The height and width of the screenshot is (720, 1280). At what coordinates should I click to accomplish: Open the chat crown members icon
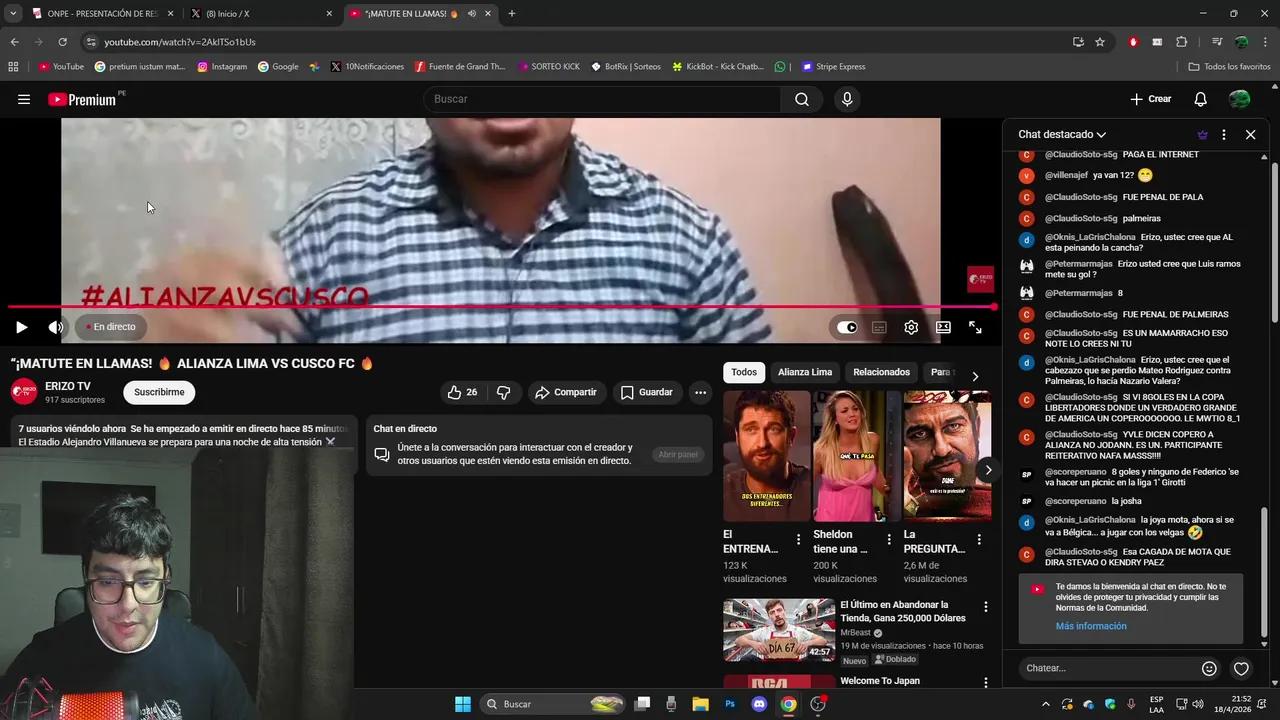click(1202, 134)
